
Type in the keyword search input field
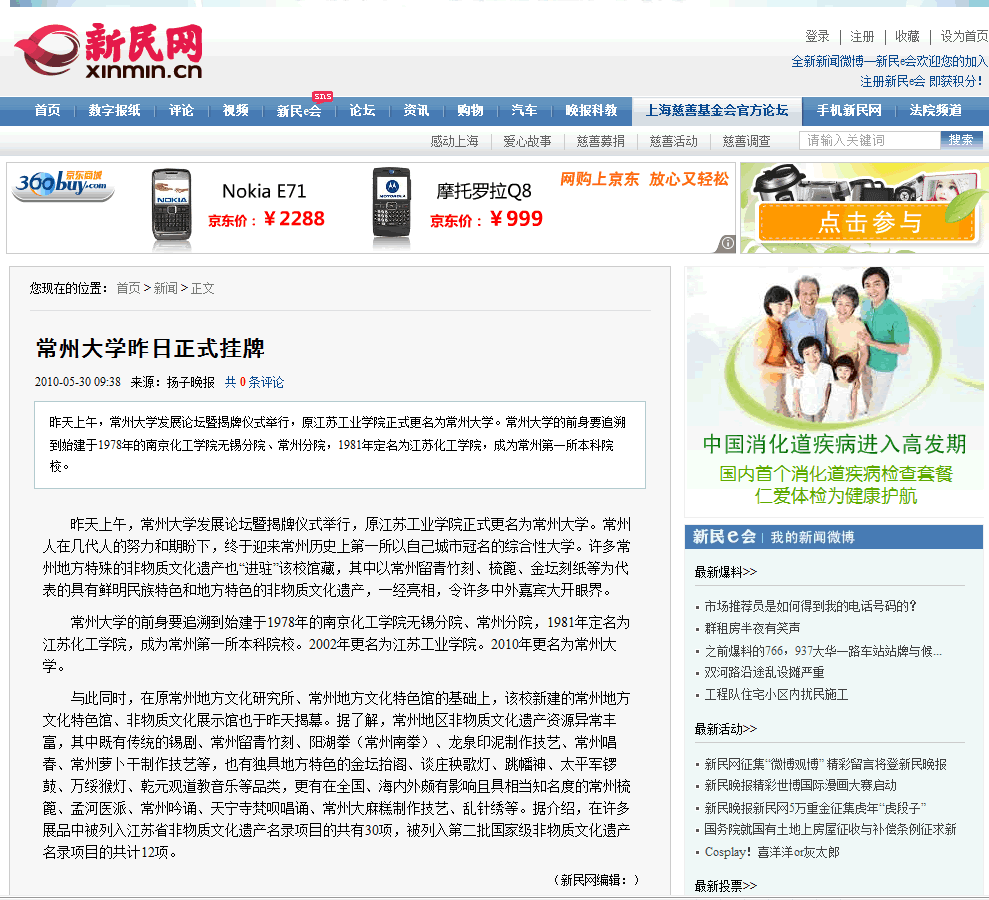869,140
